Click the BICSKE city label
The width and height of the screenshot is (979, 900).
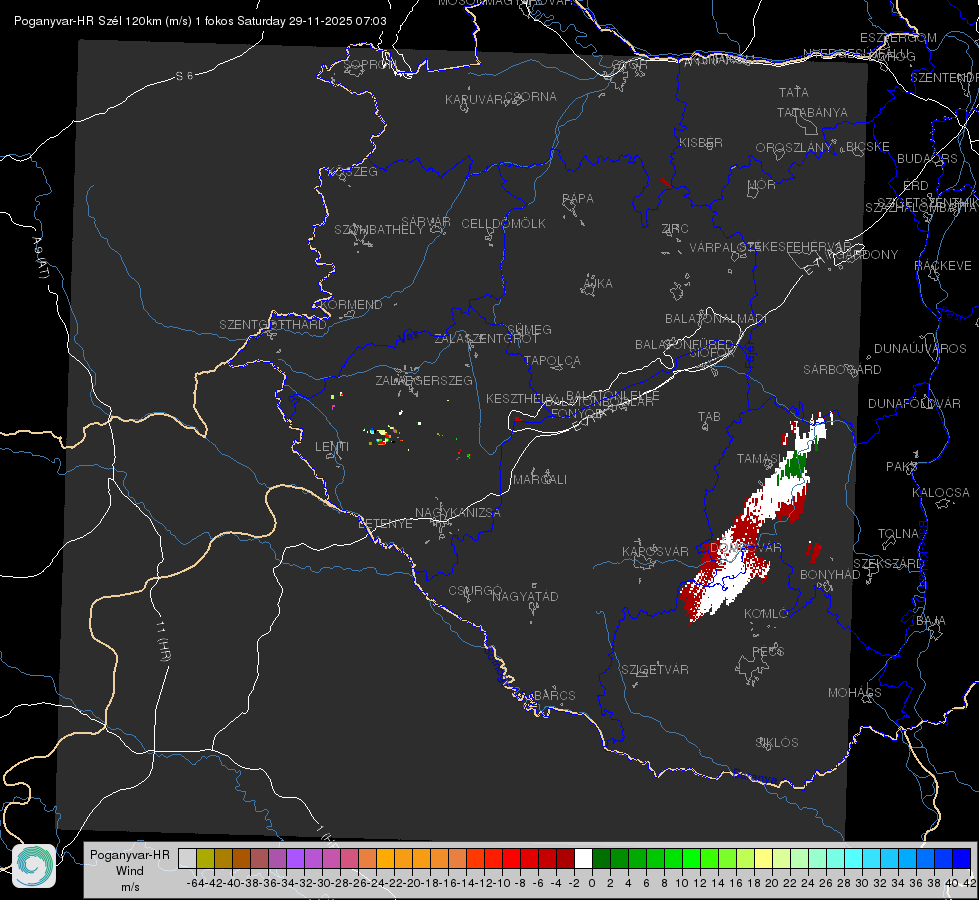tap(868, 146)
